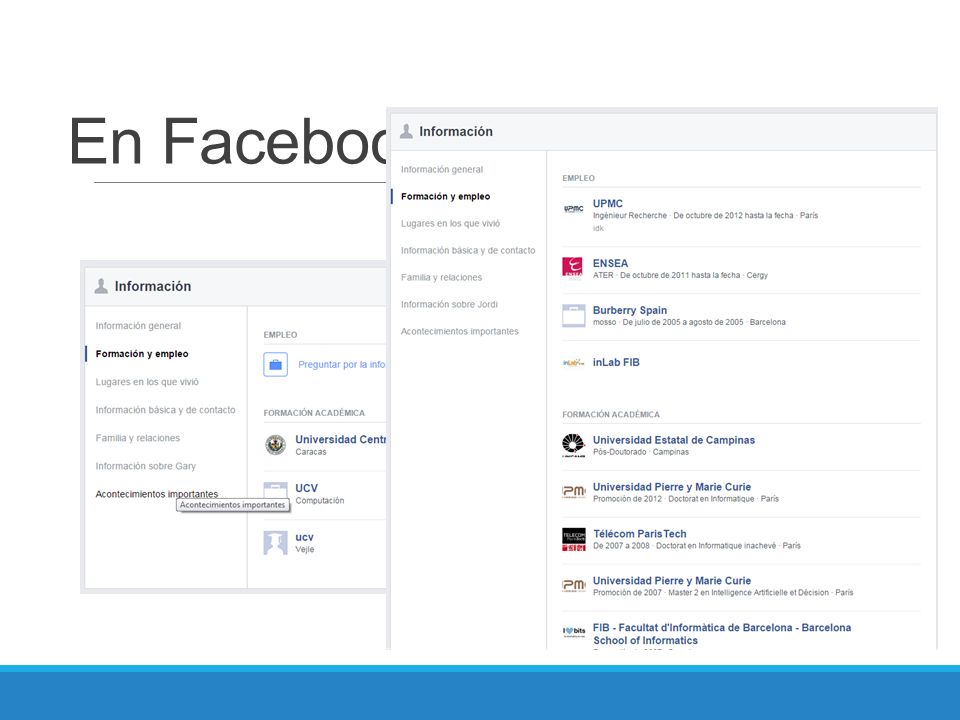Click the ucv Vejle placeholder icon

pyautogui.click(x=276, y=542)
